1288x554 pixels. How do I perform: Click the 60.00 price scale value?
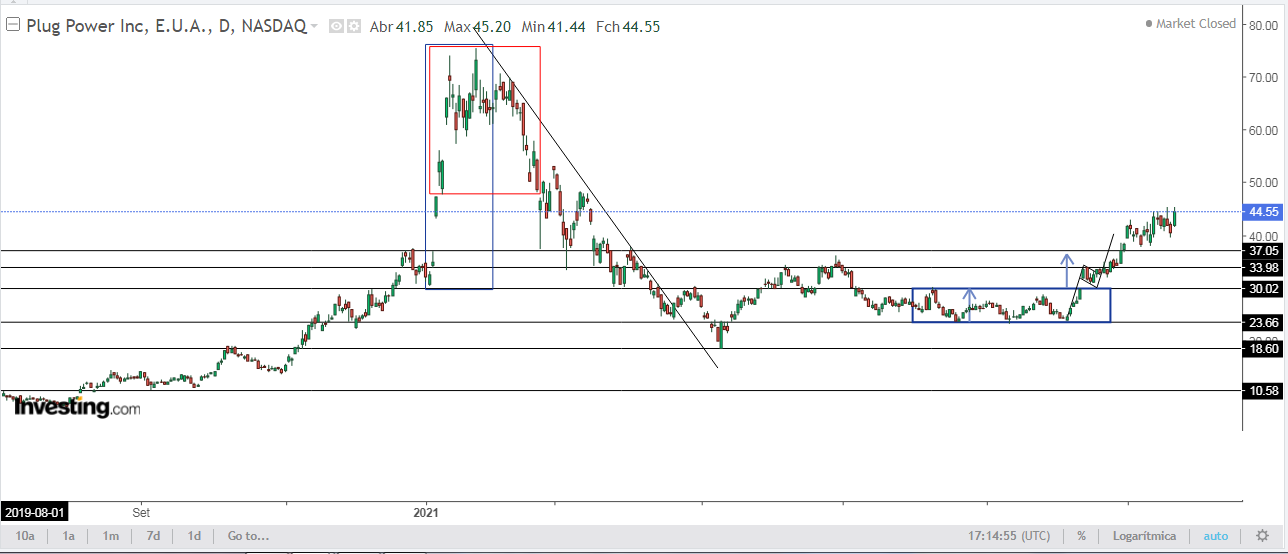coord(1264,130)
